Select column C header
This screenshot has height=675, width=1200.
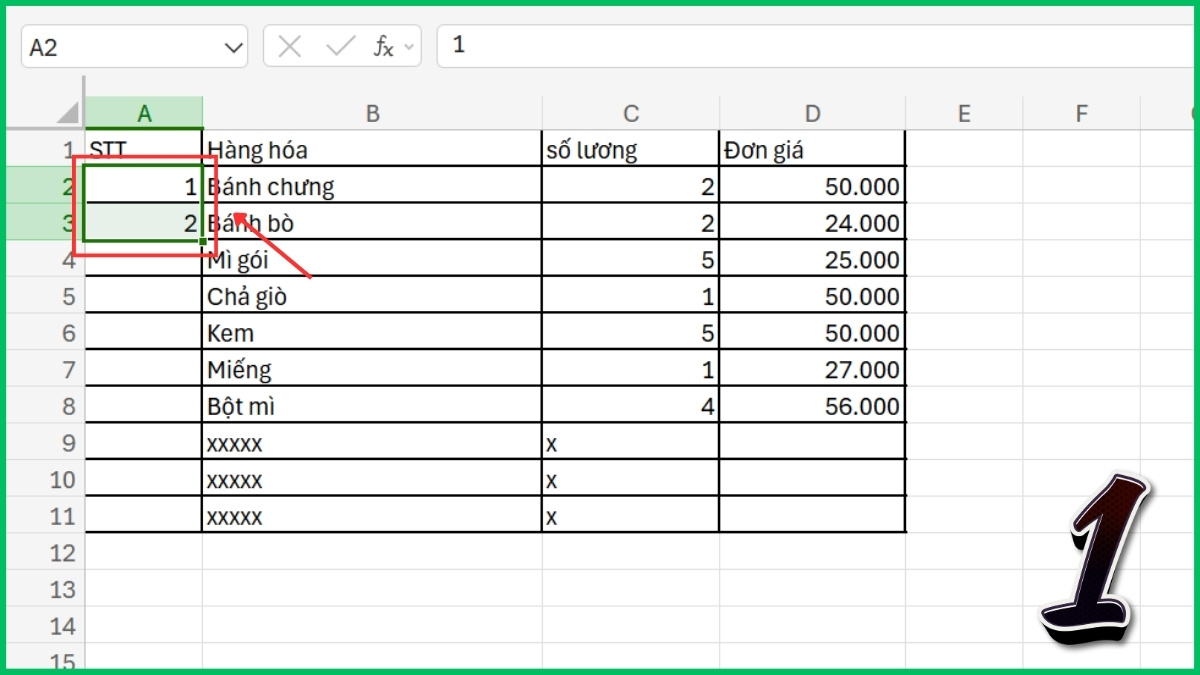pos(630,113)
